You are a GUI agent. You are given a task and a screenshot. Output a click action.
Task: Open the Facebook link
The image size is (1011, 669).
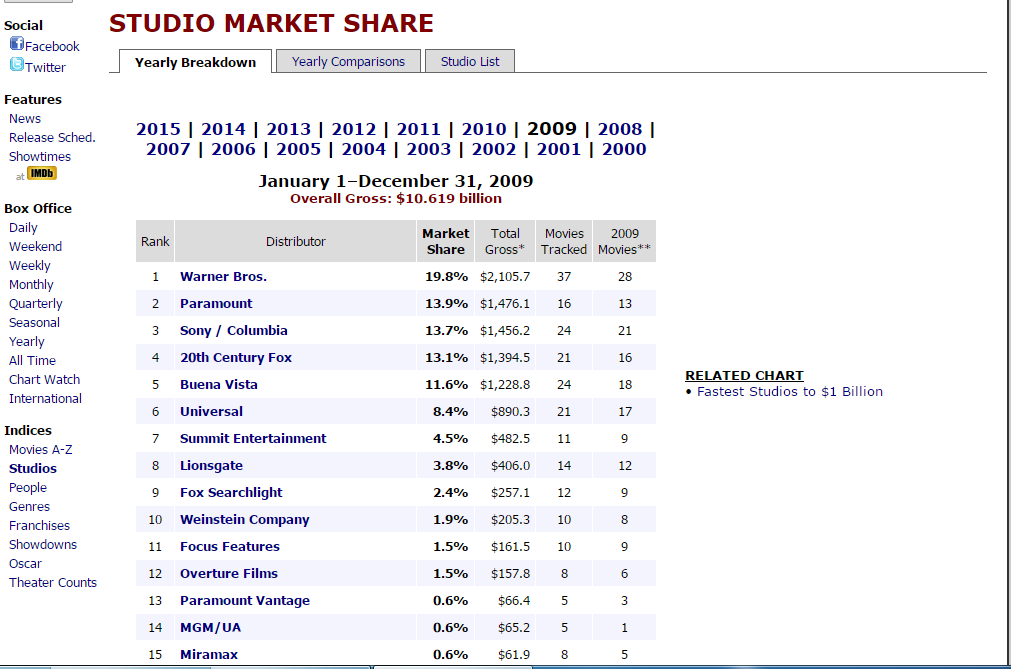coord(52,46)
